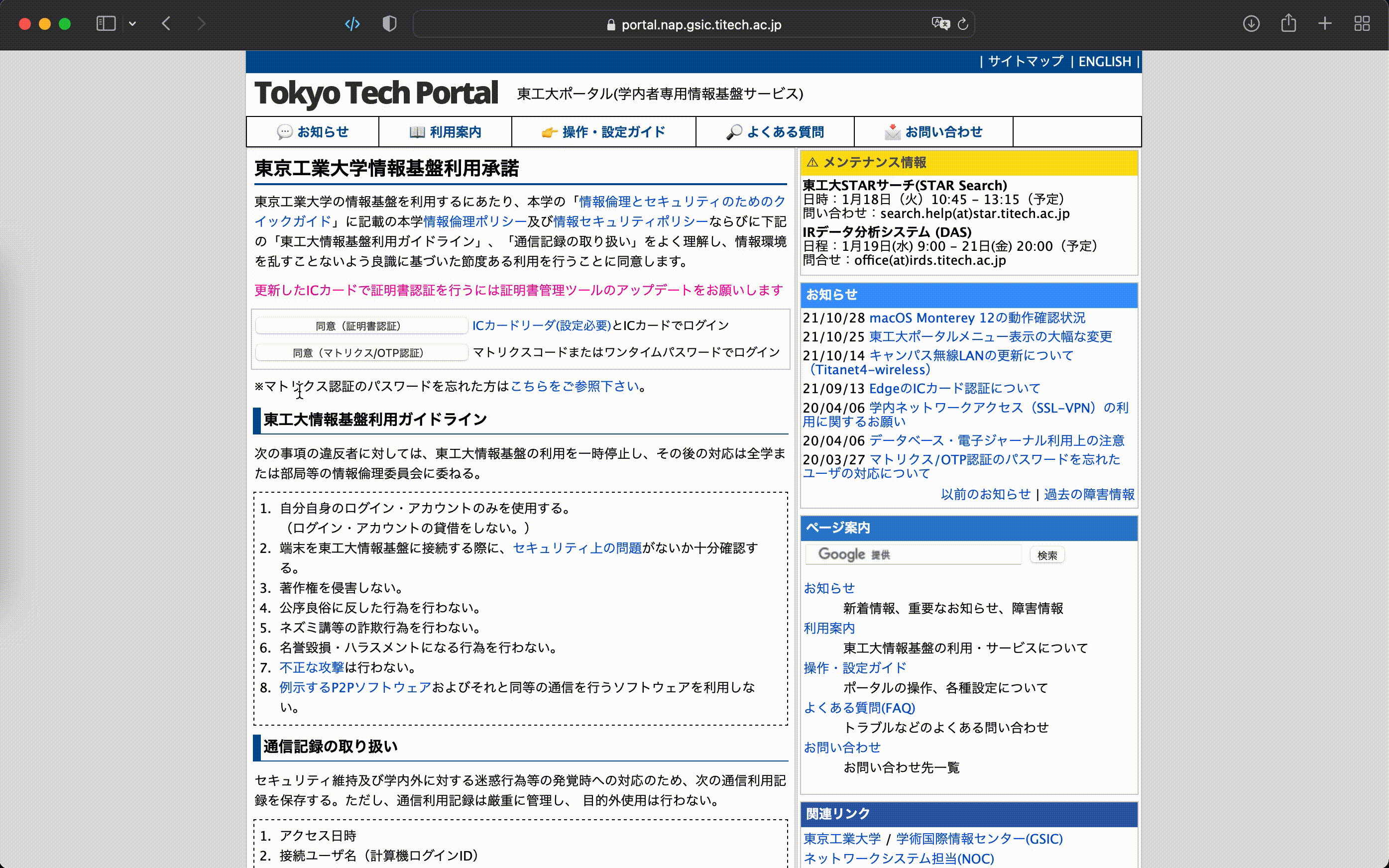
Task: Switch language via ENGLISH link
Action: [x=1104, y=61]
